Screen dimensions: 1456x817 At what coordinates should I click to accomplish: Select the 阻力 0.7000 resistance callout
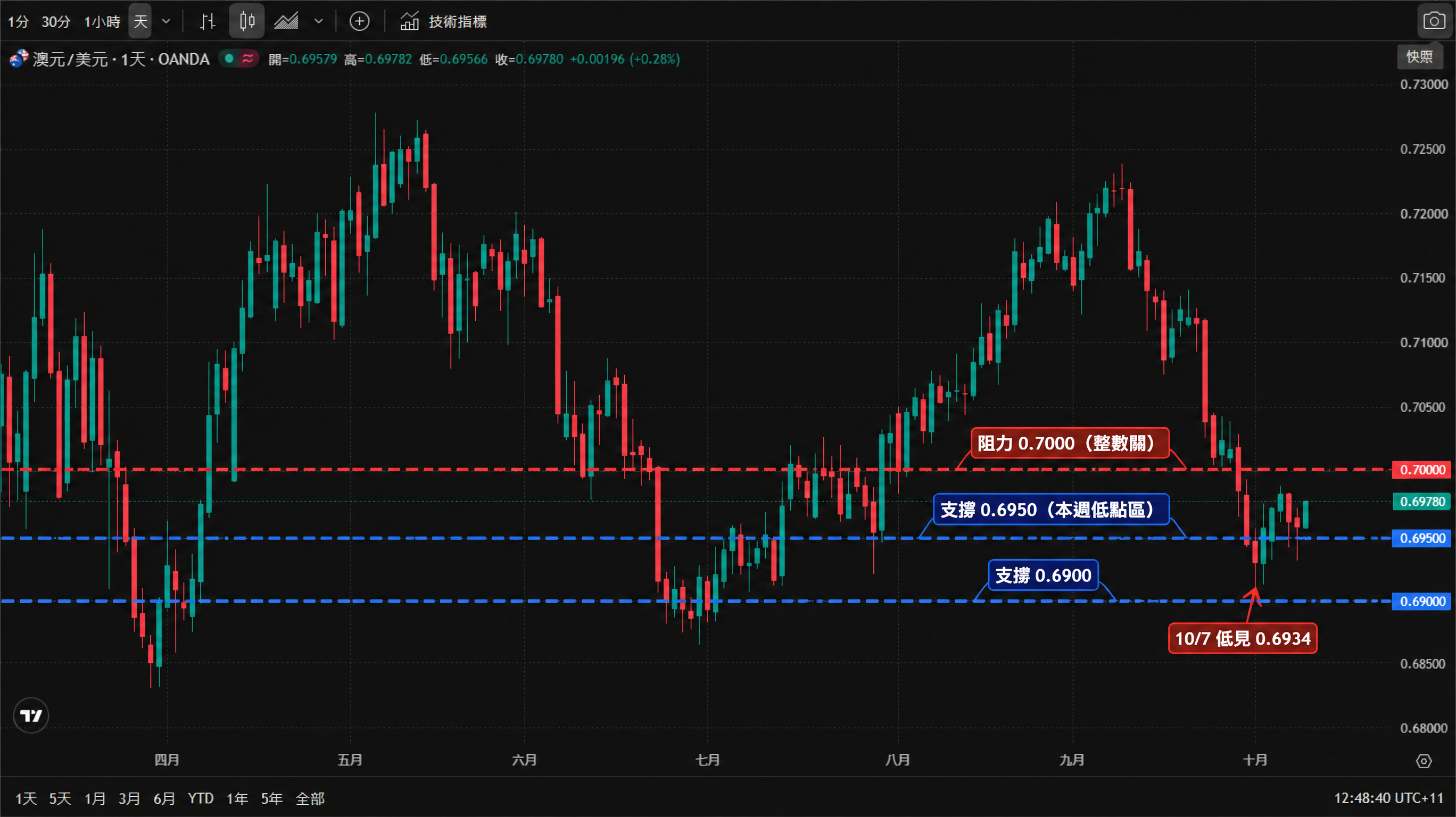point(1070,443)
